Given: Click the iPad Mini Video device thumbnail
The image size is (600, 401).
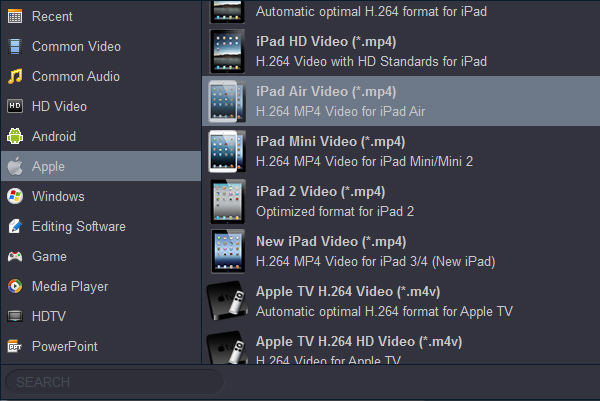Looking at the screenshot, I should (x=227, y=151).
